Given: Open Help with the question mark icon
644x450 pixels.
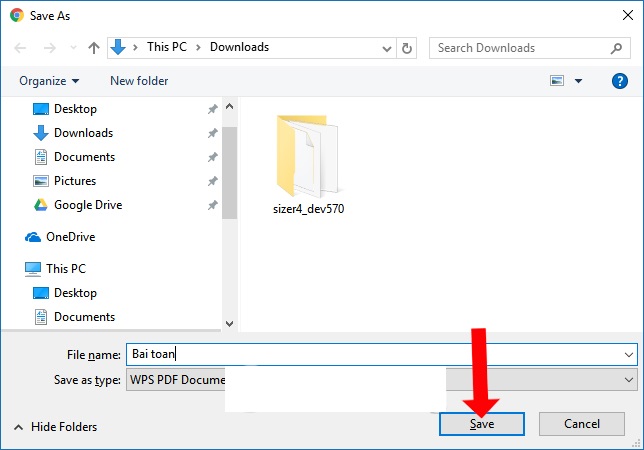Looking at the screenshot, I should pos(619,81).
